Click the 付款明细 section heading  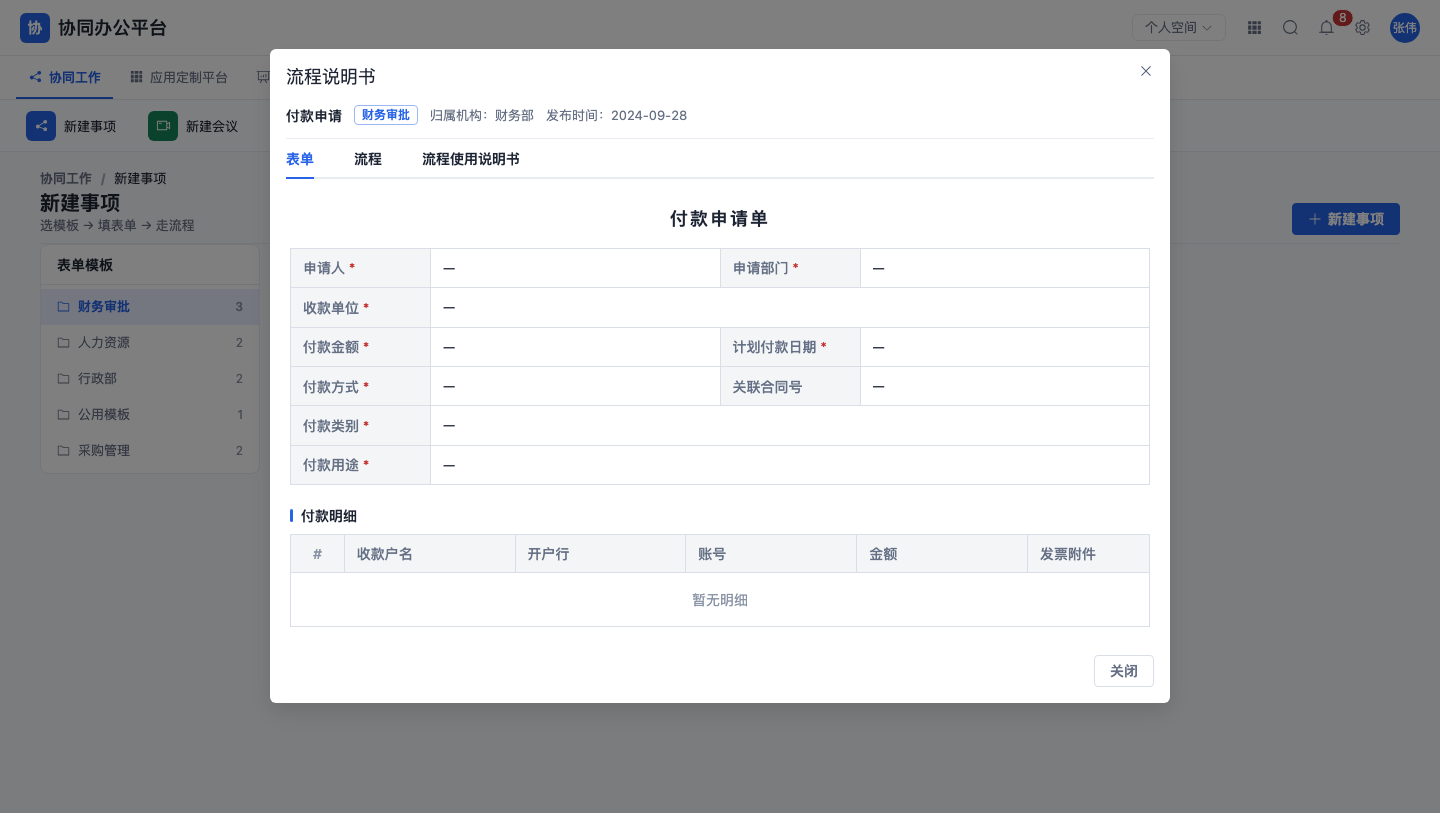coord(329,516)
